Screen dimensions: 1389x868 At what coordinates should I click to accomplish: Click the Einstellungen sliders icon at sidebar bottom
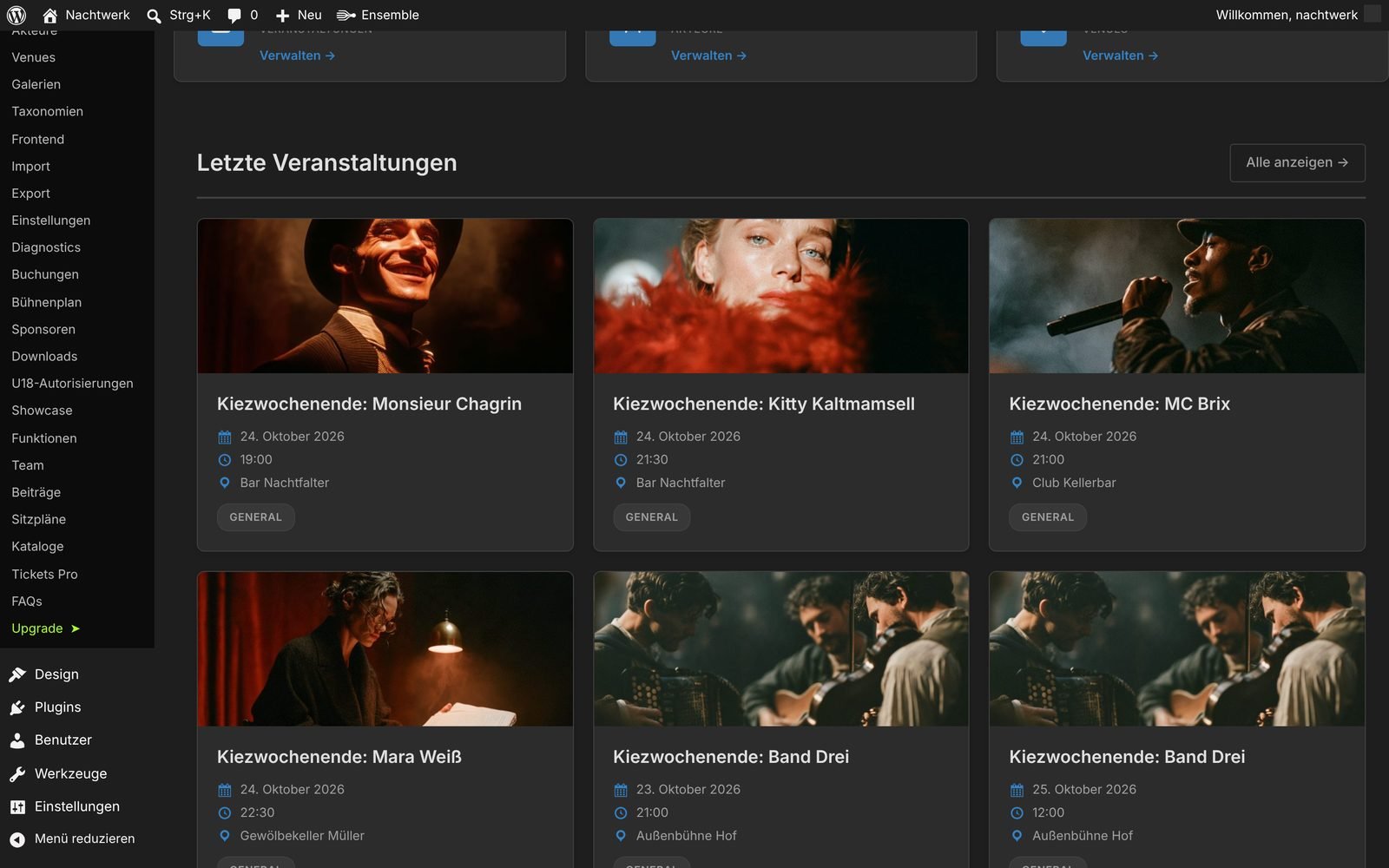click(x=17, y=806)
